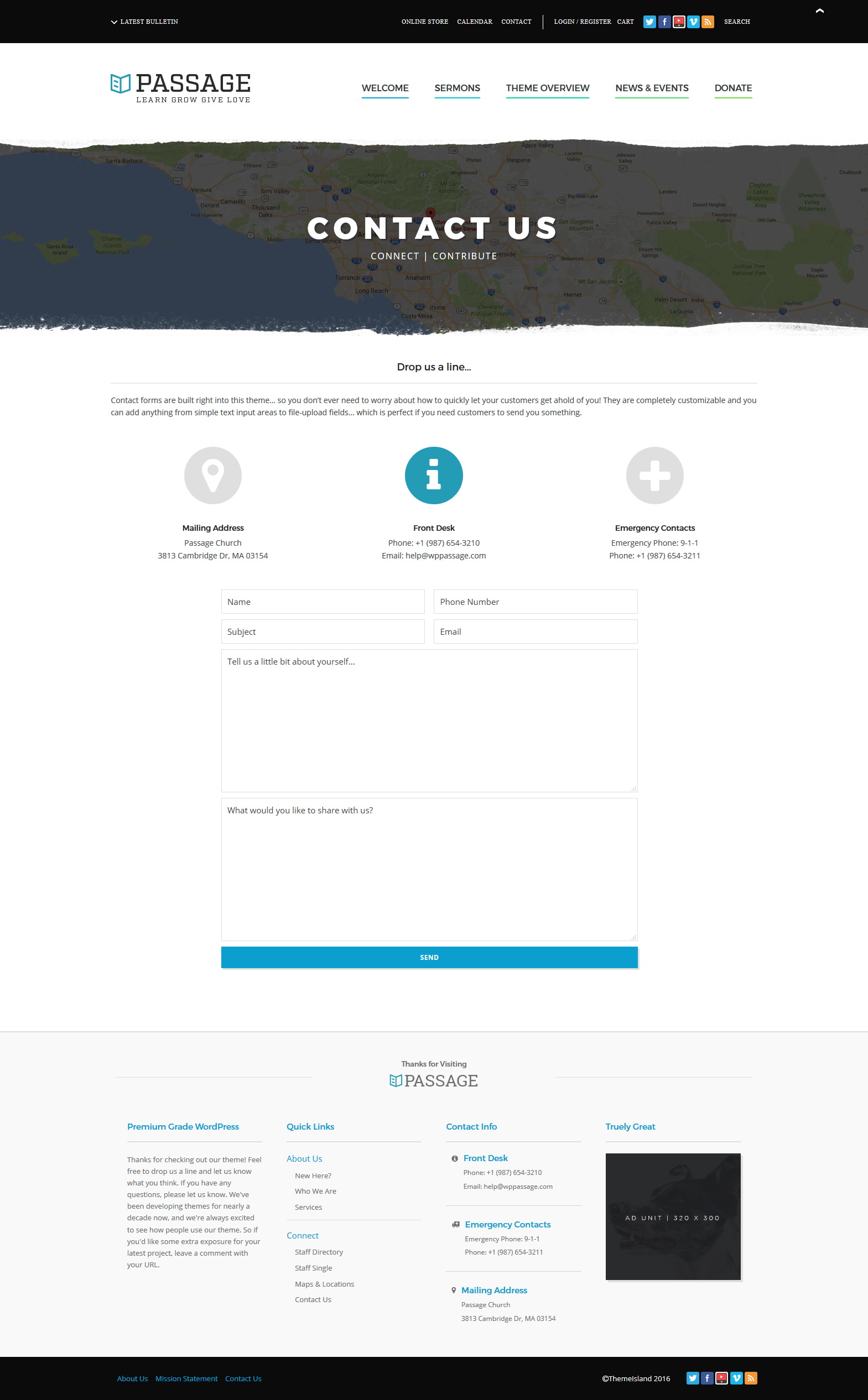The width and height of the screenshot is (868, 1400).
Task: Click the Send button
Action: 429,958
